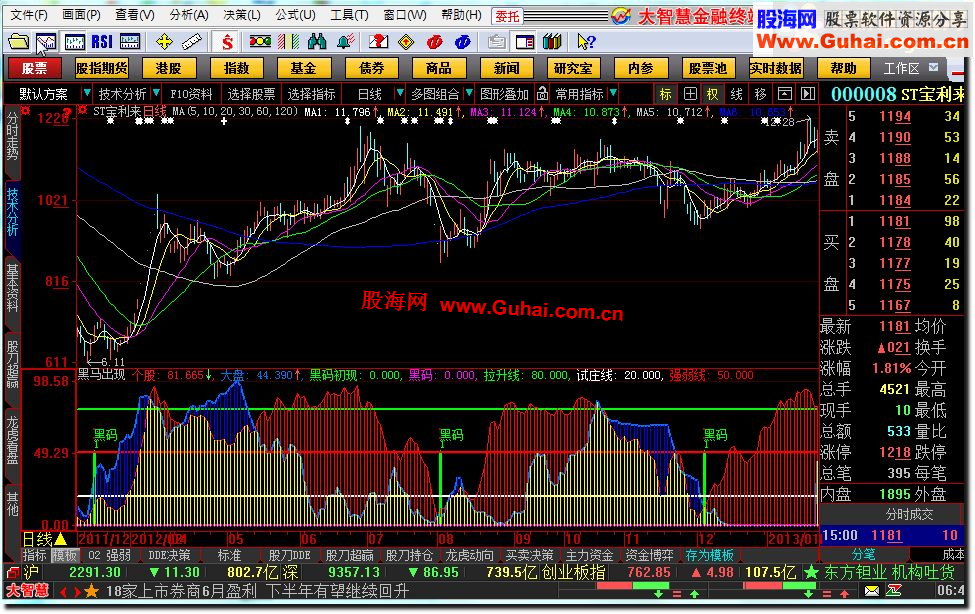Click the 委托 trade button
975x614 pixels.
[x=507, y=16]
